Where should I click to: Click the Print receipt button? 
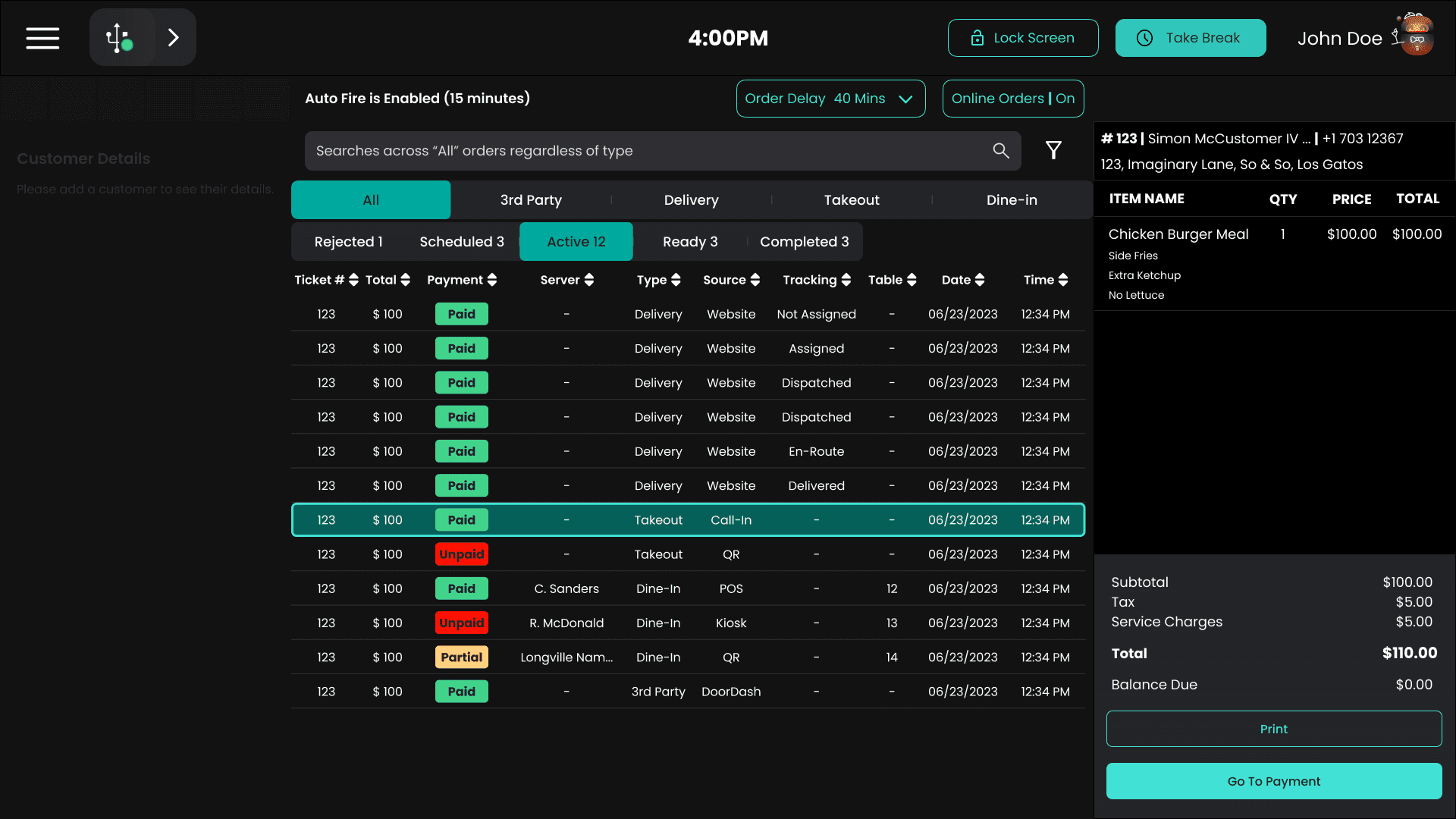(1273, 729)
